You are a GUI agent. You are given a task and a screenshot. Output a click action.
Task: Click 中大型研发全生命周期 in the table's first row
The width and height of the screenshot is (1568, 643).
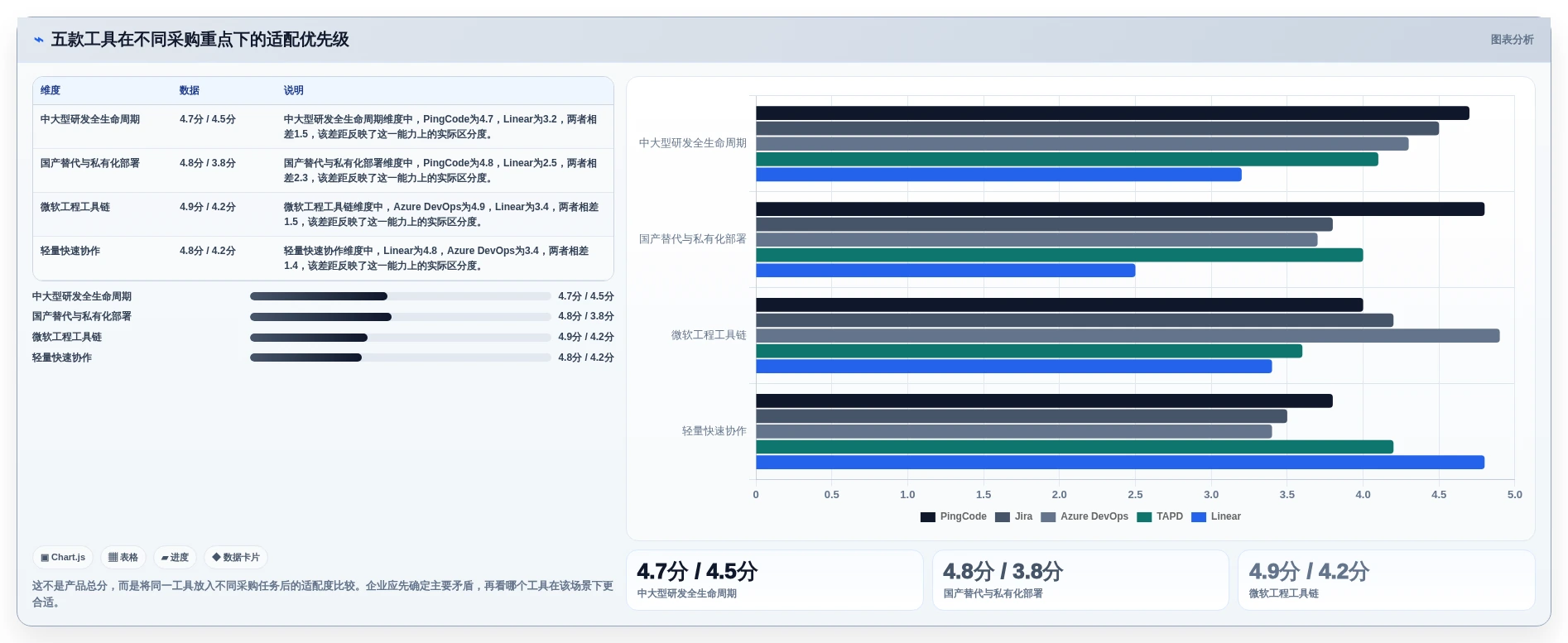click(90, 119)
